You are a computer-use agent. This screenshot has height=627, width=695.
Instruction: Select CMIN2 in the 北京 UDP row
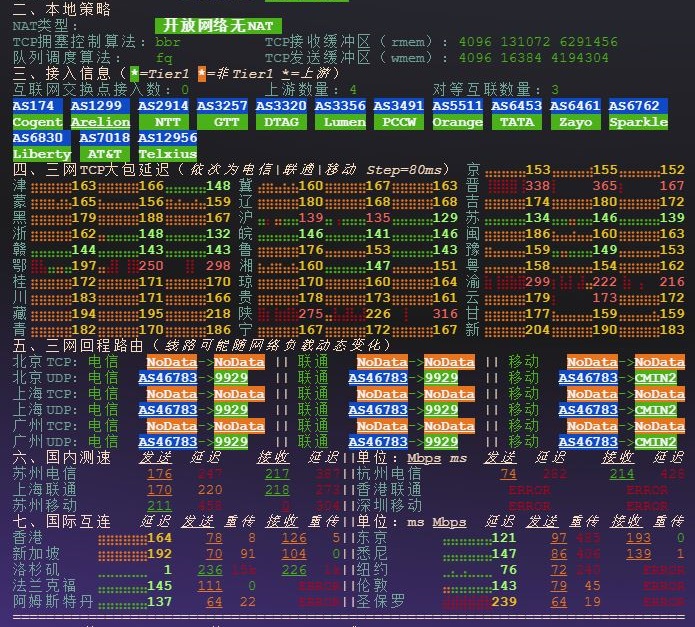[656, 378]
